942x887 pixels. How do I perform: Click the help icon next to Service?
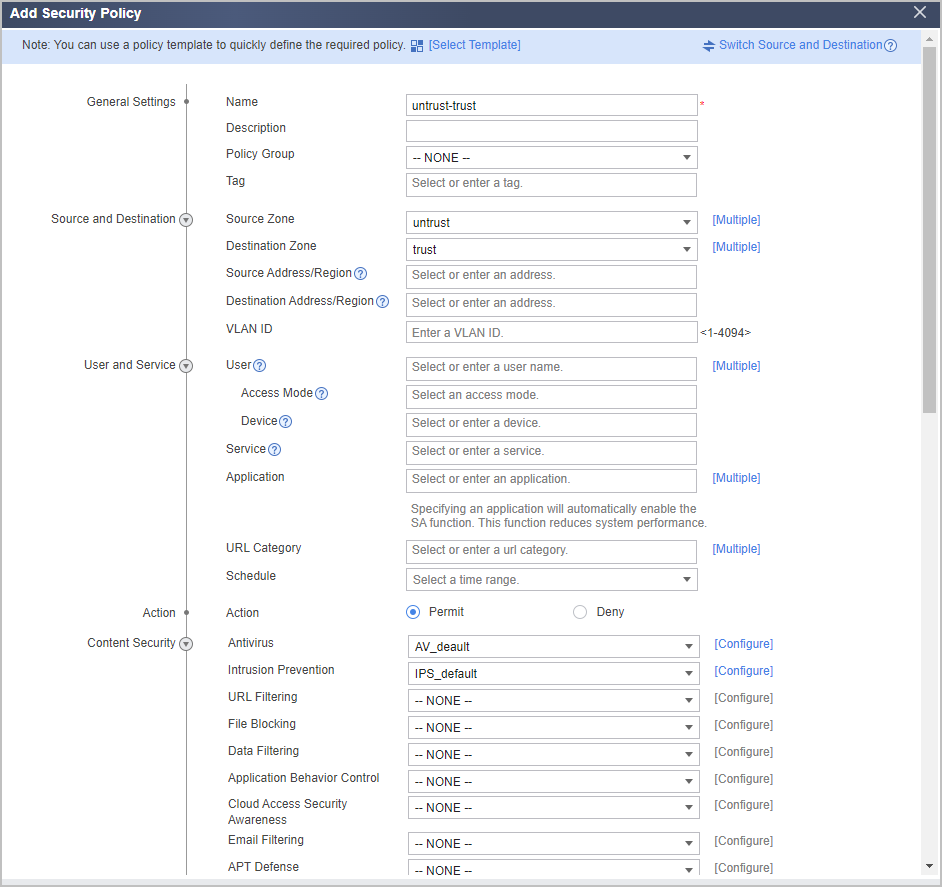click(x=275, y=450)
